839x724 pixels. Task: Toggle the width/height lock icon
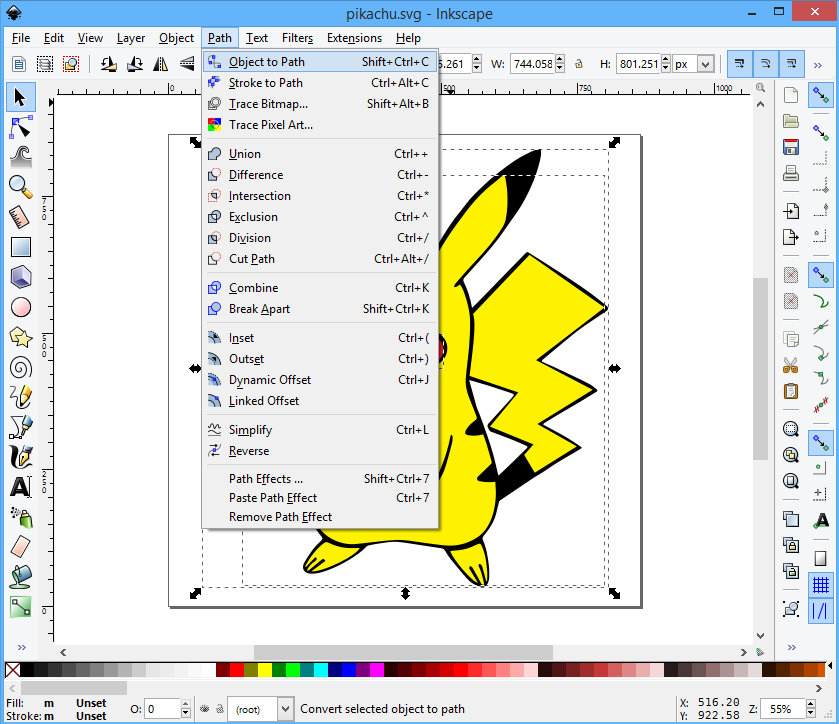579,64
